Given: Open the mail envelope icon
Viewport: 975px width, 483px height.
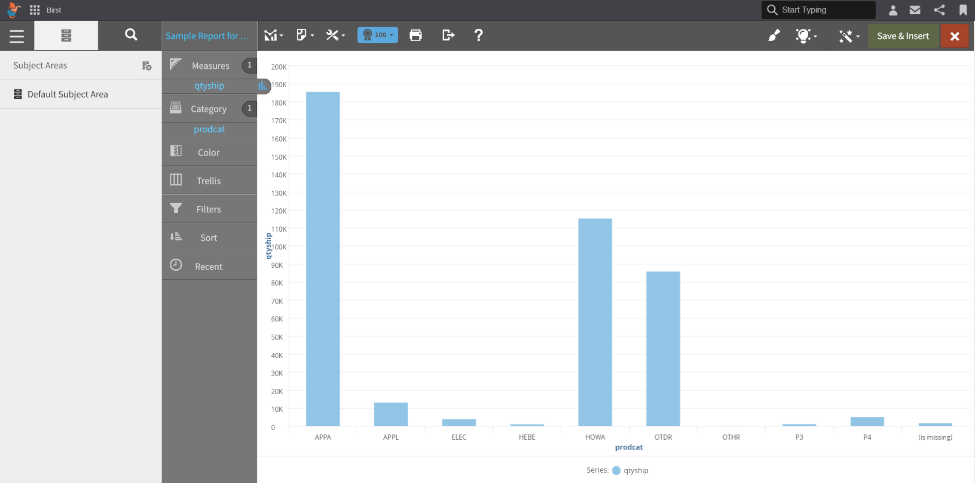Looking at the screenshot, I should tap(915, 10).
